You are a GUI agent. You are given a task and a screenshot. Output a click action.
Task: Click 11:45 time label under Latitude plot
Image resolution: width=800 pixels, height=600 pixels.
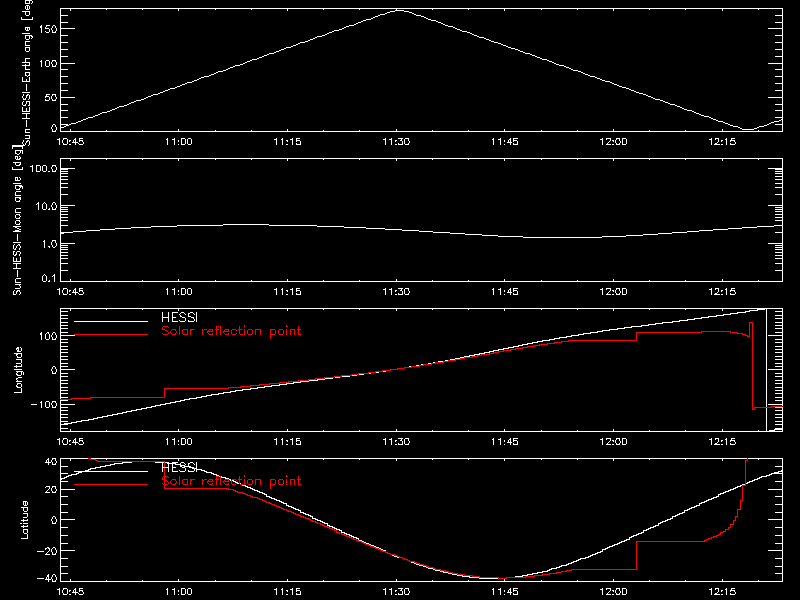(x=505, y=592)
